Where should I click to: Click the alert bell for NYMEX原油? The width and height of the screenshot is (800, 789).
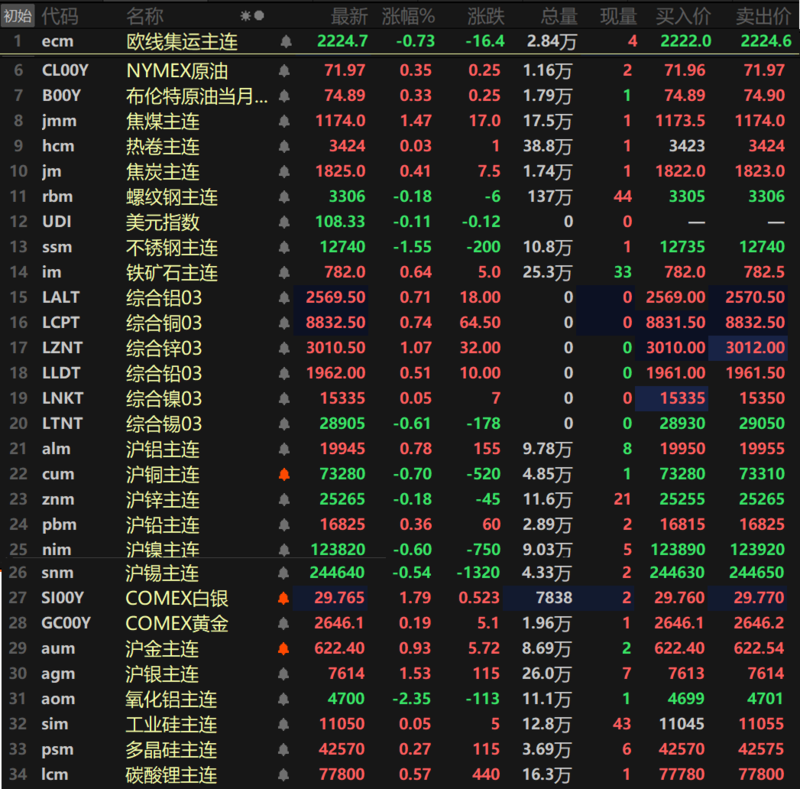click(284, 70)
